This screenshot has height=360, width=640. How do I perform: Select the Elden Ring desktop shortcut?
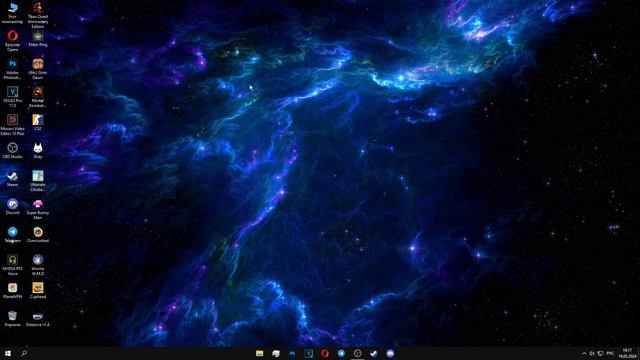pyautogui.click(x=38, y=38)
